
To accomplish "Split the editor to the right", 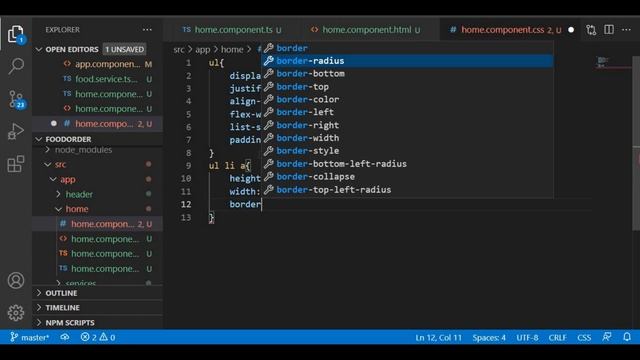I will (609, 29).
